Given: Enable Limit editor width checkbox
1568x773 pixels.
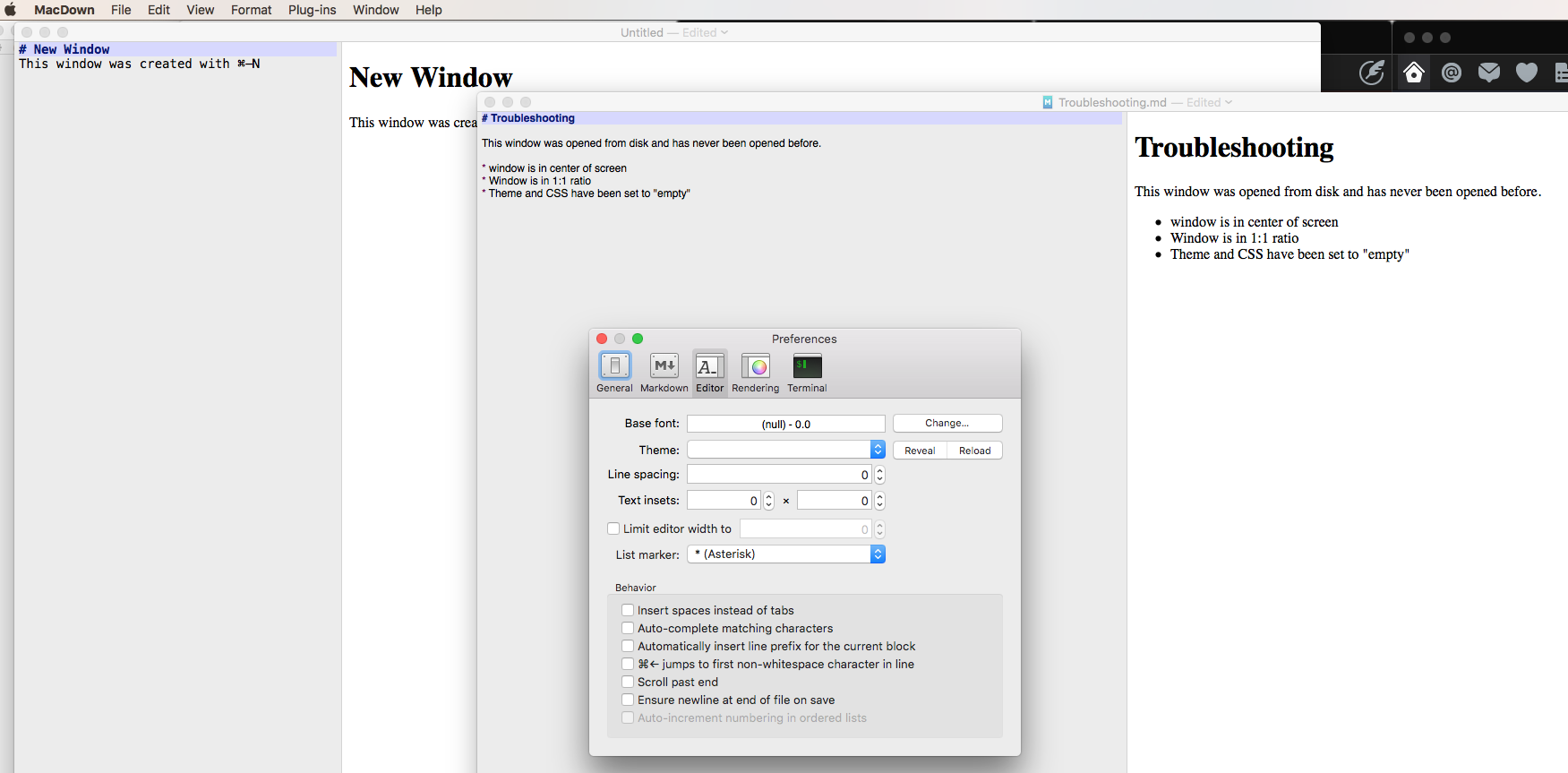Looking at the screenshot, I should coord(613,528).
